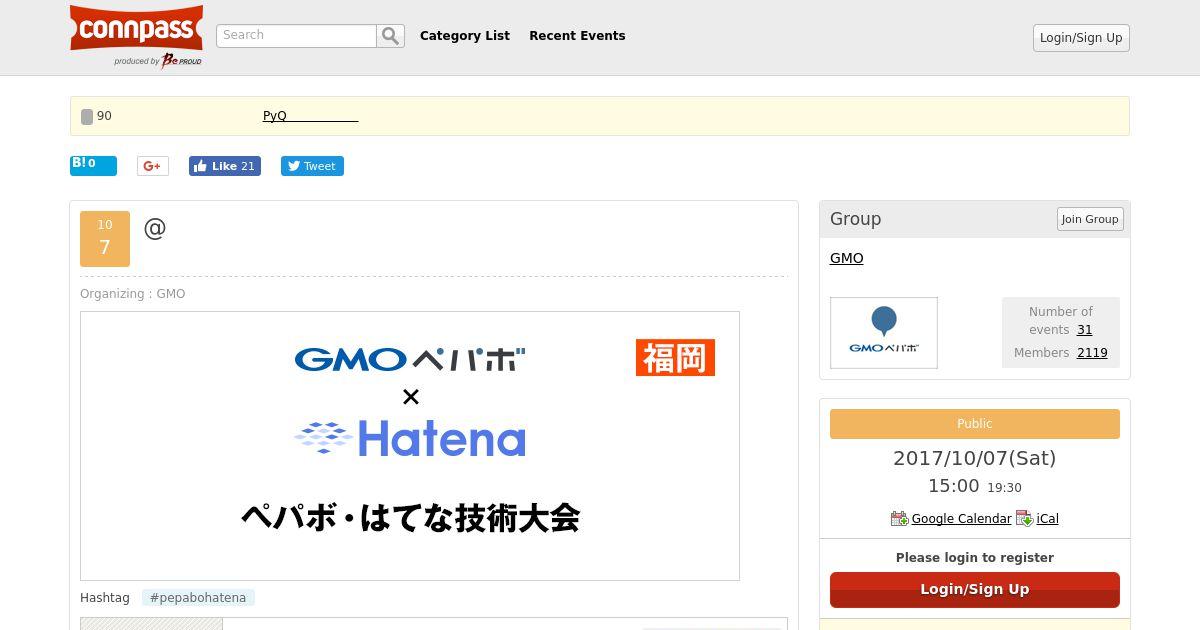Click the GMO Pepabo group logo thumbnail

coord(884,333)
